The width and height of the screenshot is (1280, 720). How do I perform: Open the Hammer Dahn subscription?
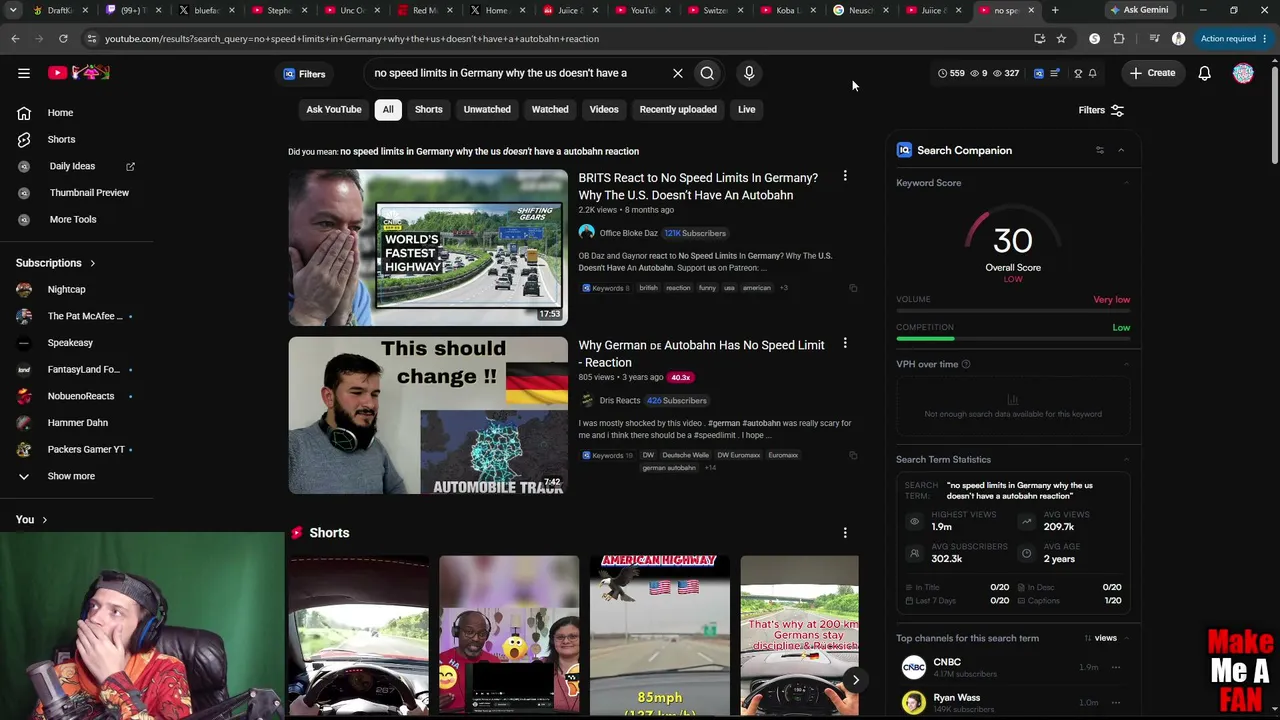77,423
